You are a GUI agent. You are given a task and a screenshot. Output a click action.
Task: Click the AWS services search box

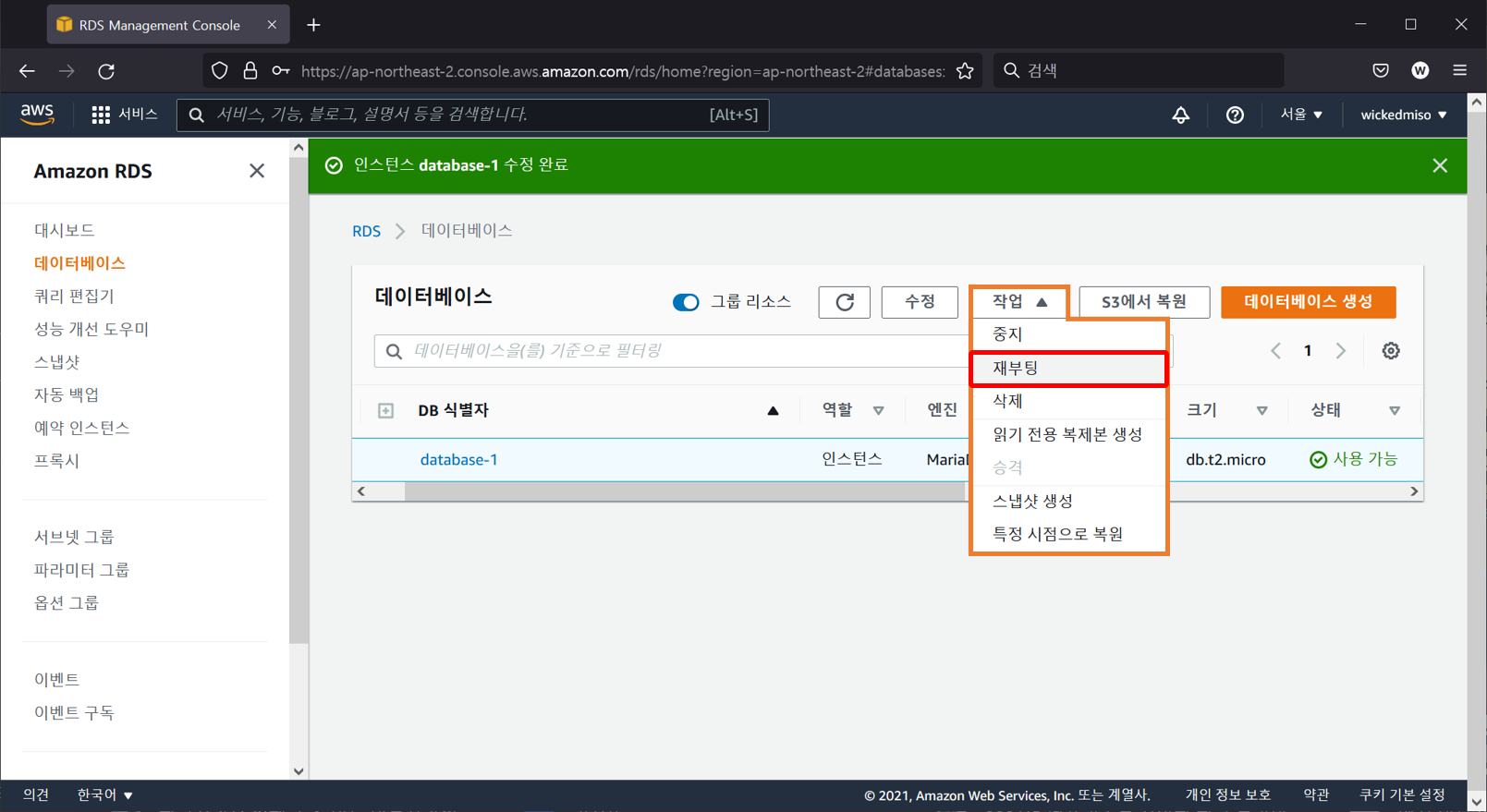472,115
